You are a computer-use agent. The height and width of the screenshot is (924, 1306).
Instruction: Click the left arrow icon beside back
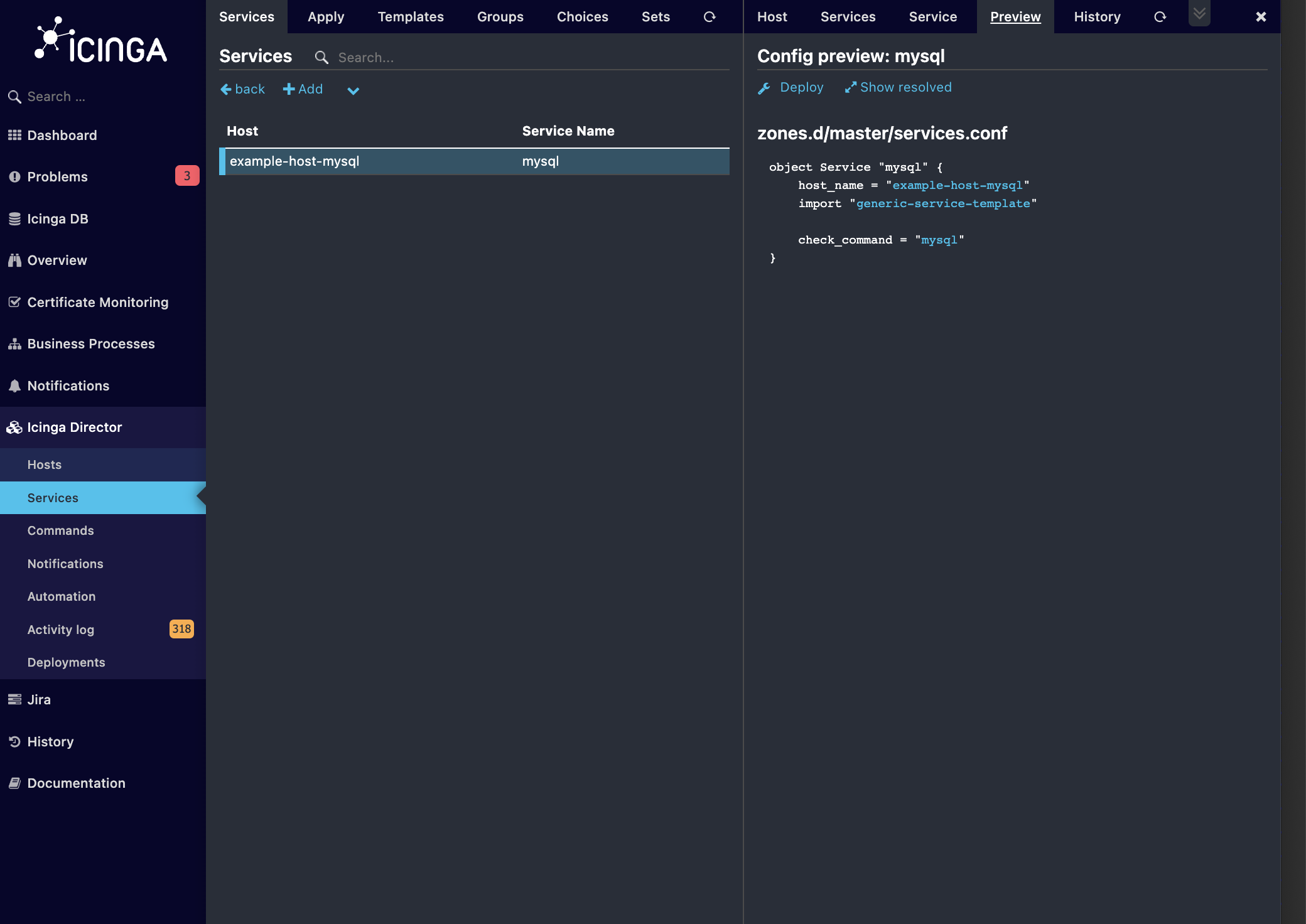226,89
